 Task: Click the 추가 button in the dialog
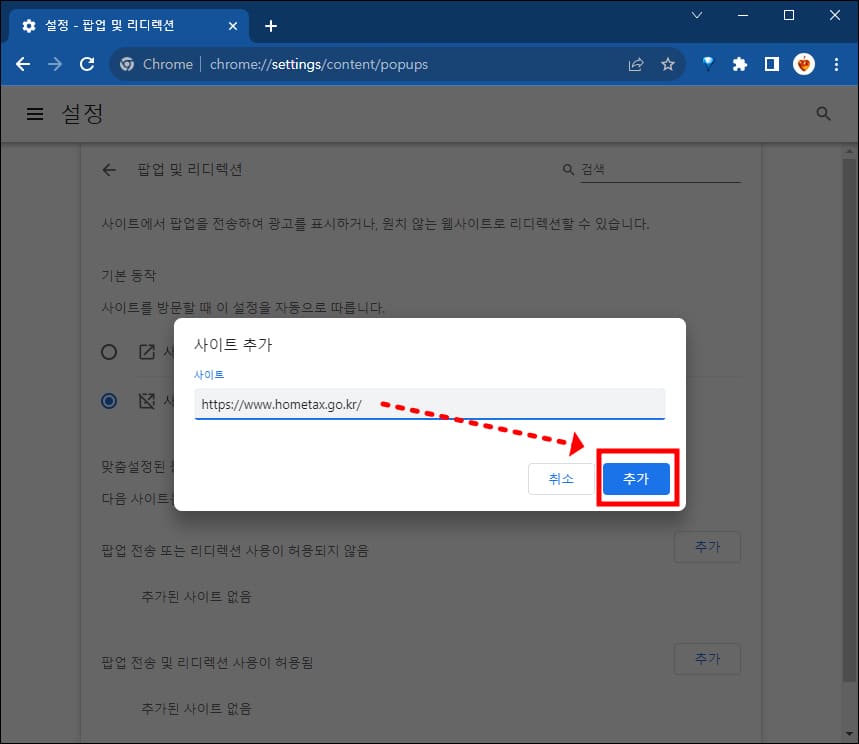click(636, 479)
